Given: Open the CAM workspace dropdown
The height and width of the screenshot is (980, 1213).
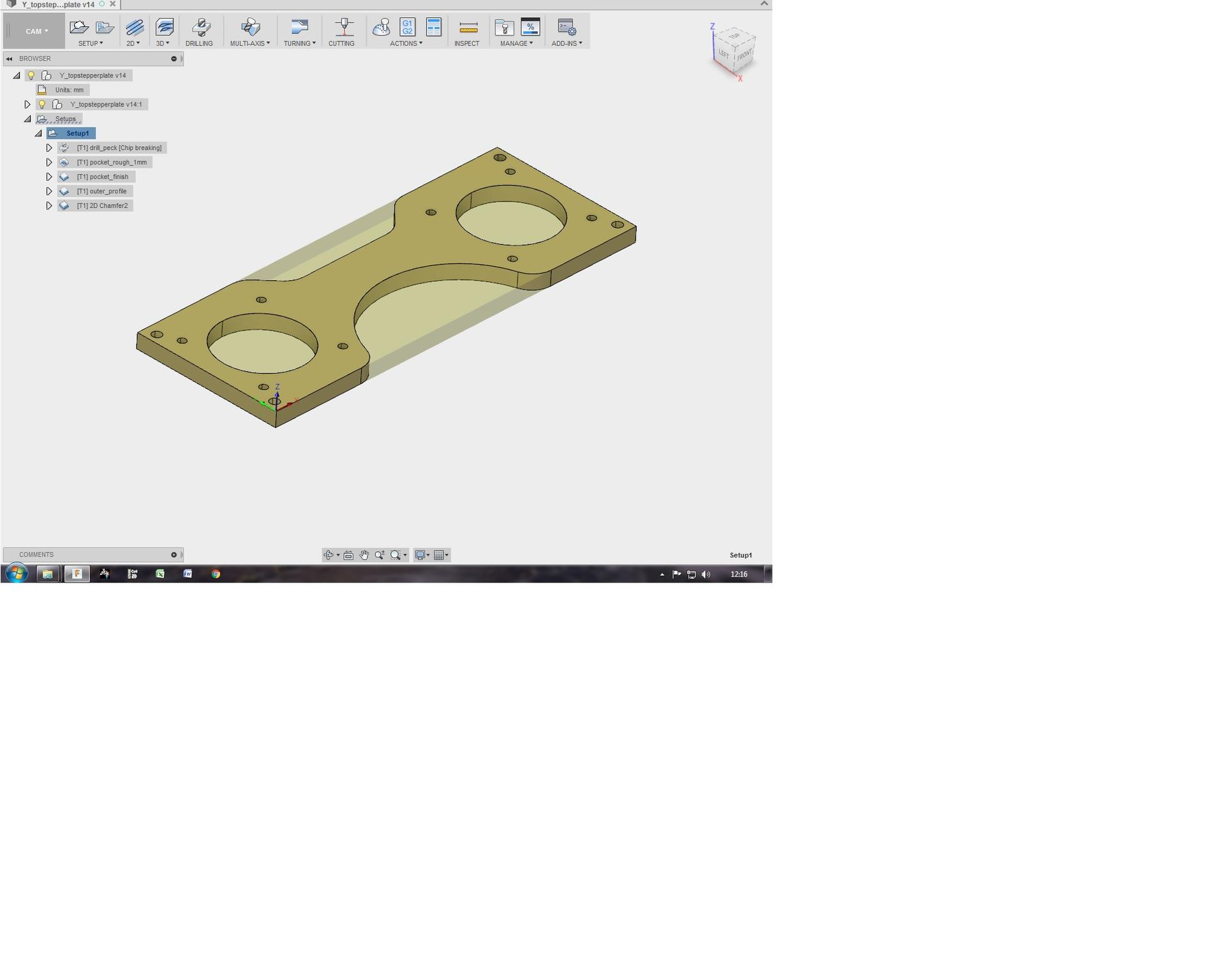Looking at the screenshot, I should click(36, 31).
